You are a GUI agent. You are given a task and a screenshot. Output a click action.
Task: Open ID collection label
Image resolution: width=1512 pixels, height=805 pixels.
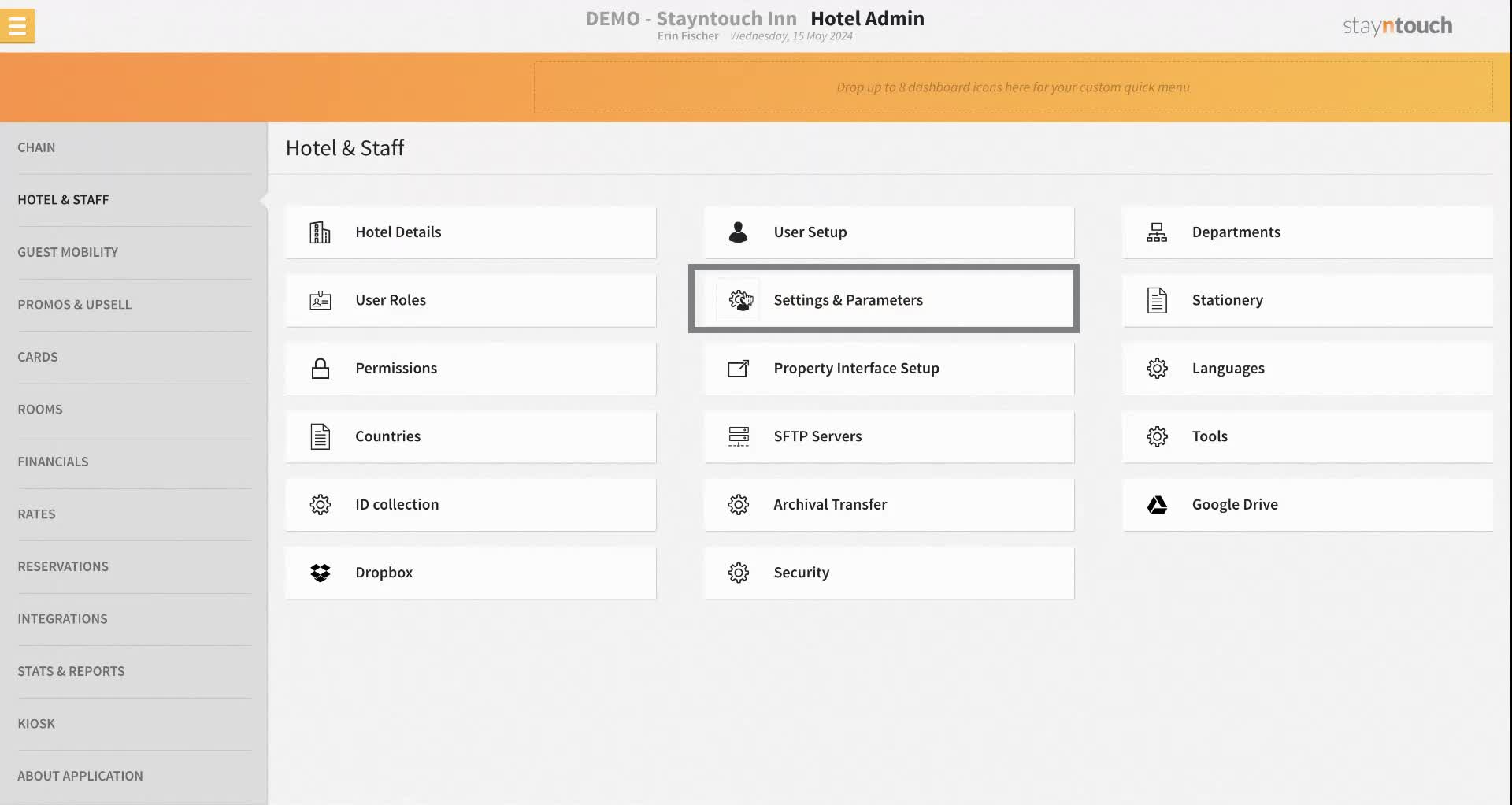coord(397,504)
